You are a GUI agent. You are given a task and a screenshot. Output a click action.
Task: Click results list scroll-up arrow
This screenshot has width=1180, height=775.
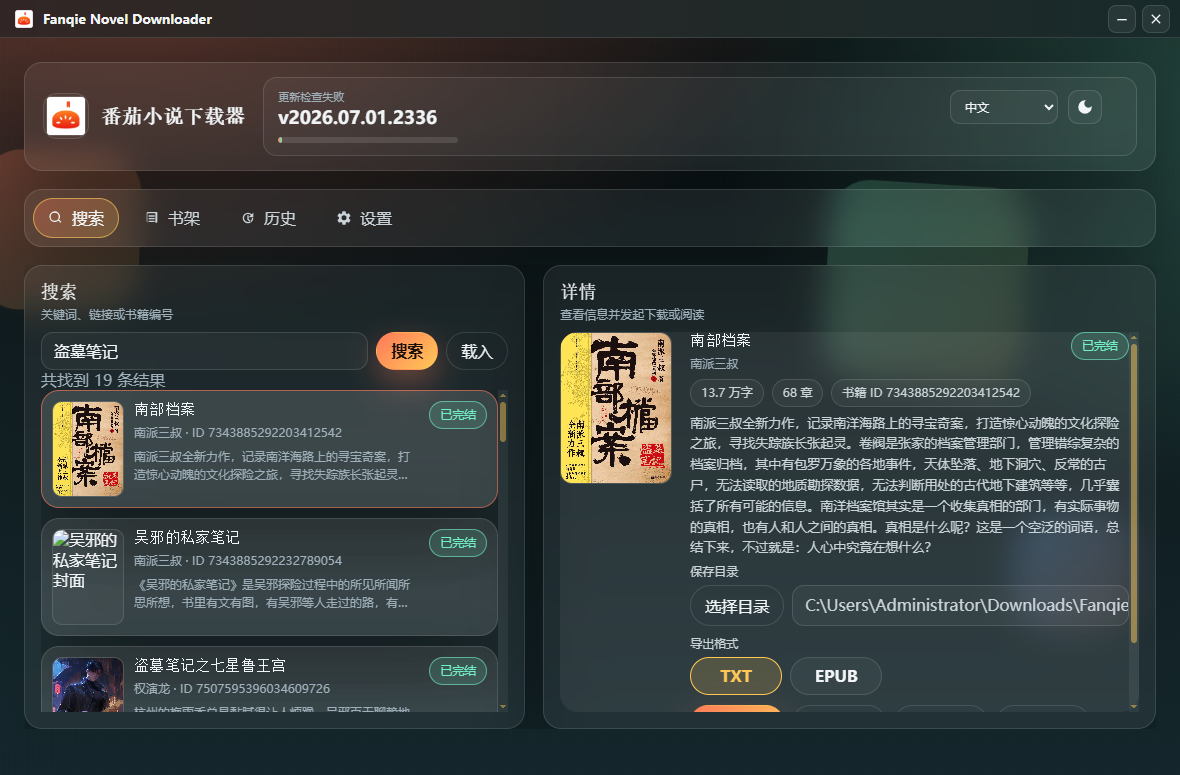tap(503, 395)
